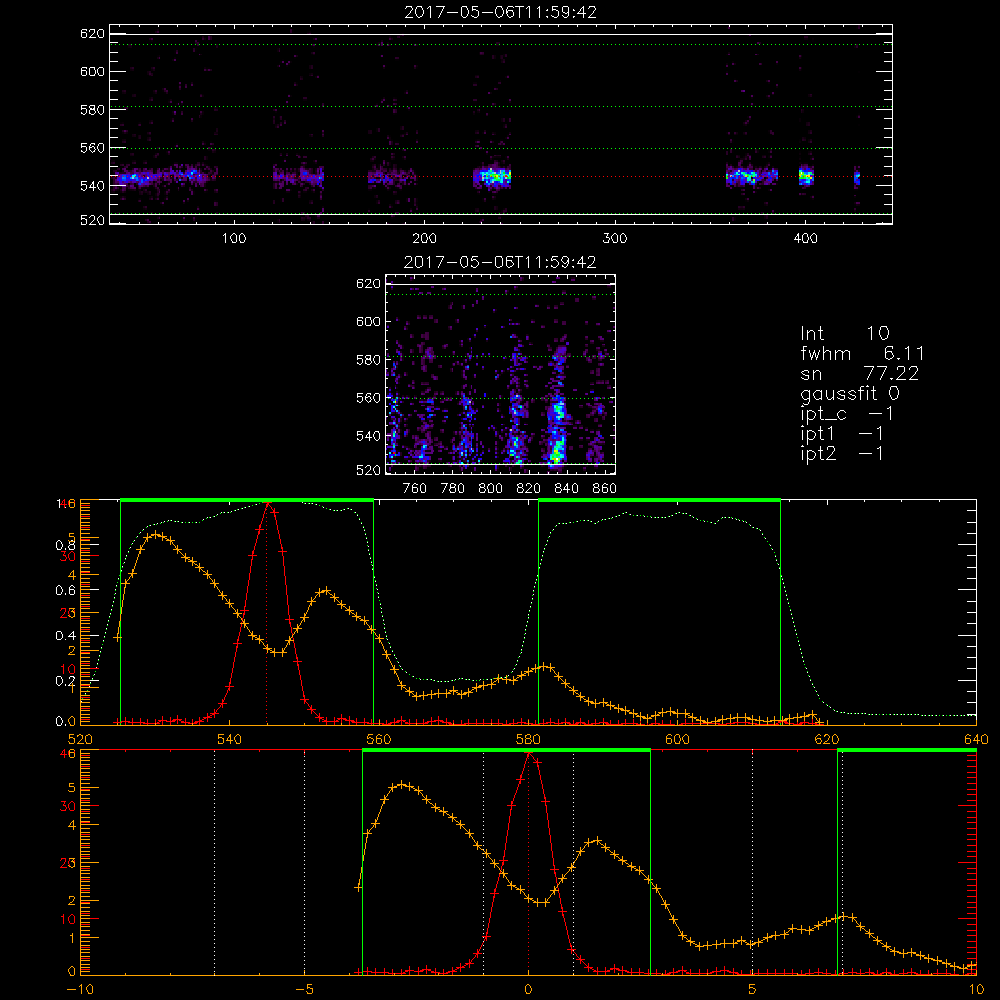
Task: Click x-axis label 5 of the bottom plot
Action: pyautogui.click(x=752, y=990)
